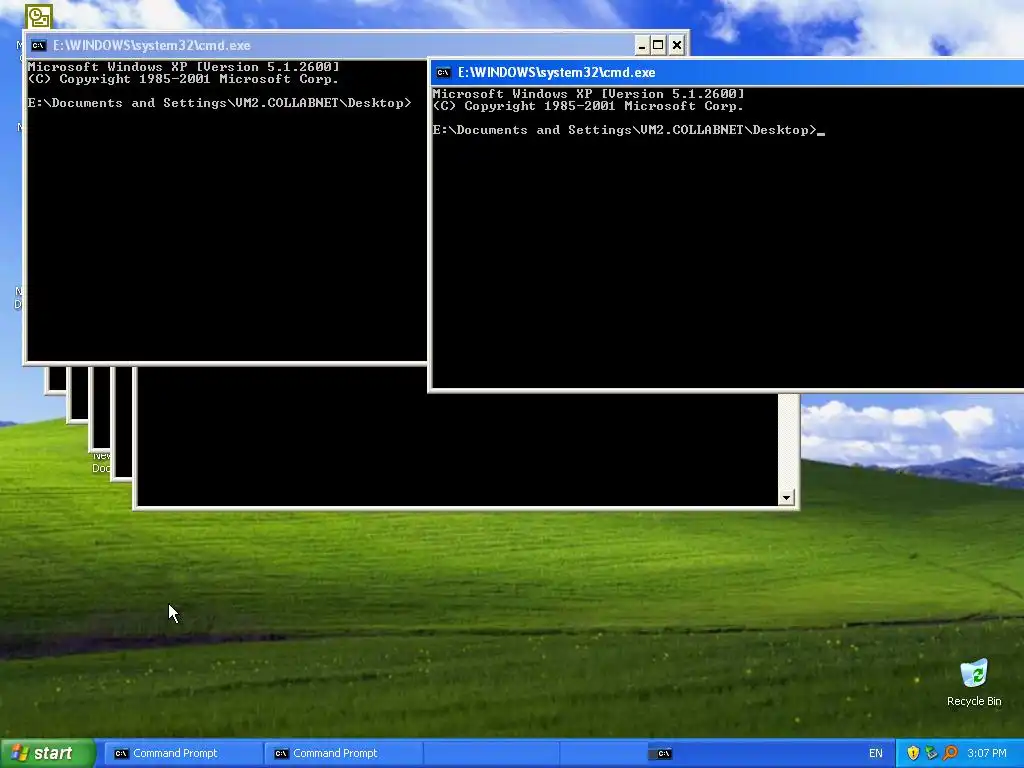The height and width of the screenshot is (768, 1024).
Task: Click the orange magnifier tray icon
Action: click(950, 753)
